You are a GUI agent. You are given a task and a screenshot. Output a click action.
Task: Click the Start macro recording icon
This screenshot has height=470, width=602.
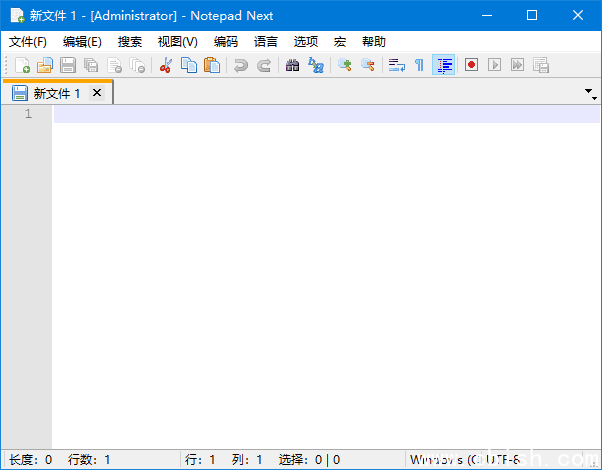(471, 65)
